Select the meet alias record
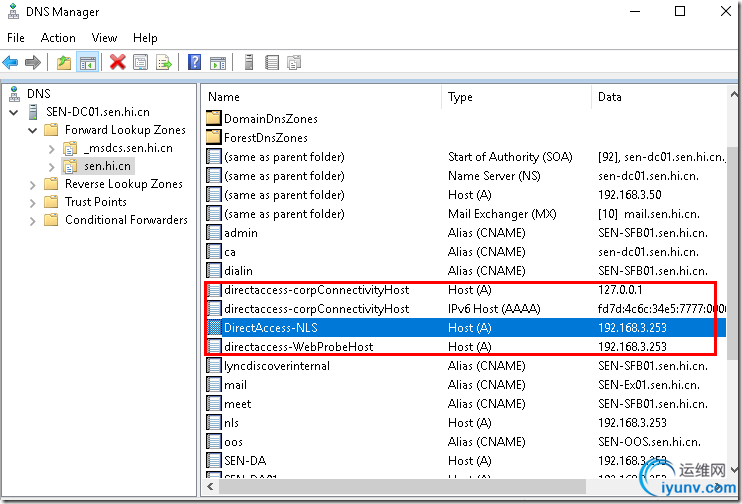Image resolution: width=742 pixels, height=504 pixels. [466, 403]
